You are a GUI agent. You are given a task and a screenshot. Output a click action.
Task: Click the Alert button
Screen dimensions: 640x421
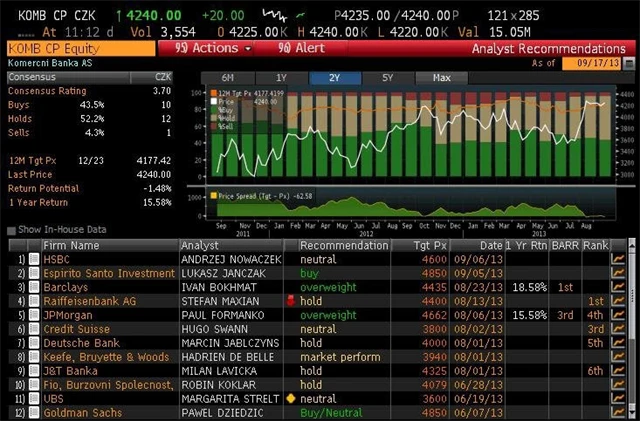pos(300,48)
